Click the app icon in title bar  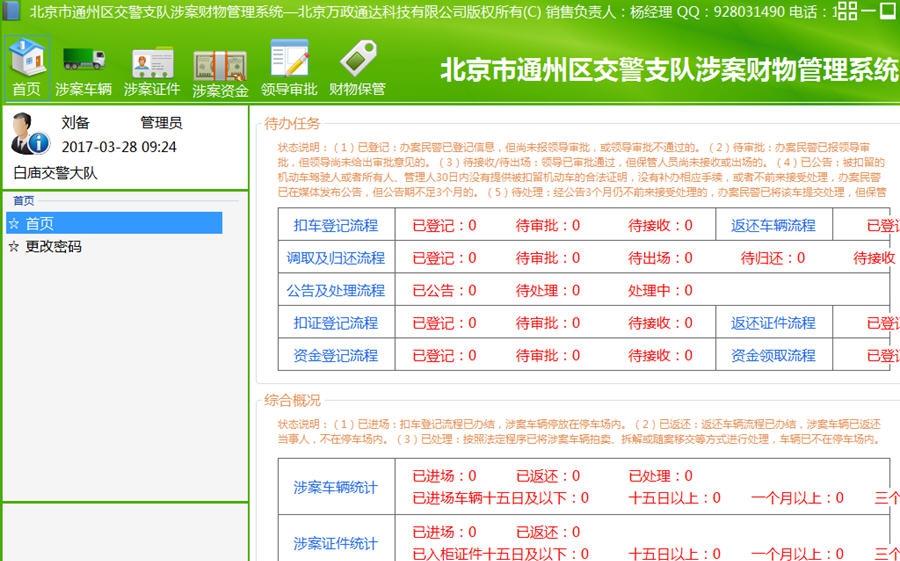click(11, 11)
